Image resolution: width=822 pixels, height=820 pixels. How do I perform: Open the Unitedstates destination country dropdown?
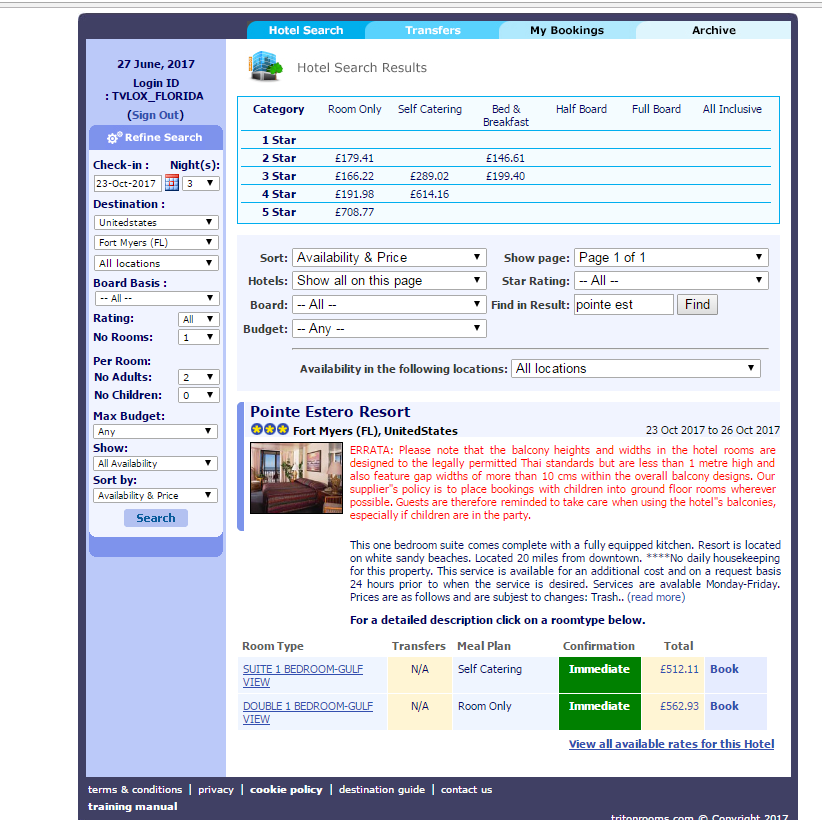tap(156, 222)
